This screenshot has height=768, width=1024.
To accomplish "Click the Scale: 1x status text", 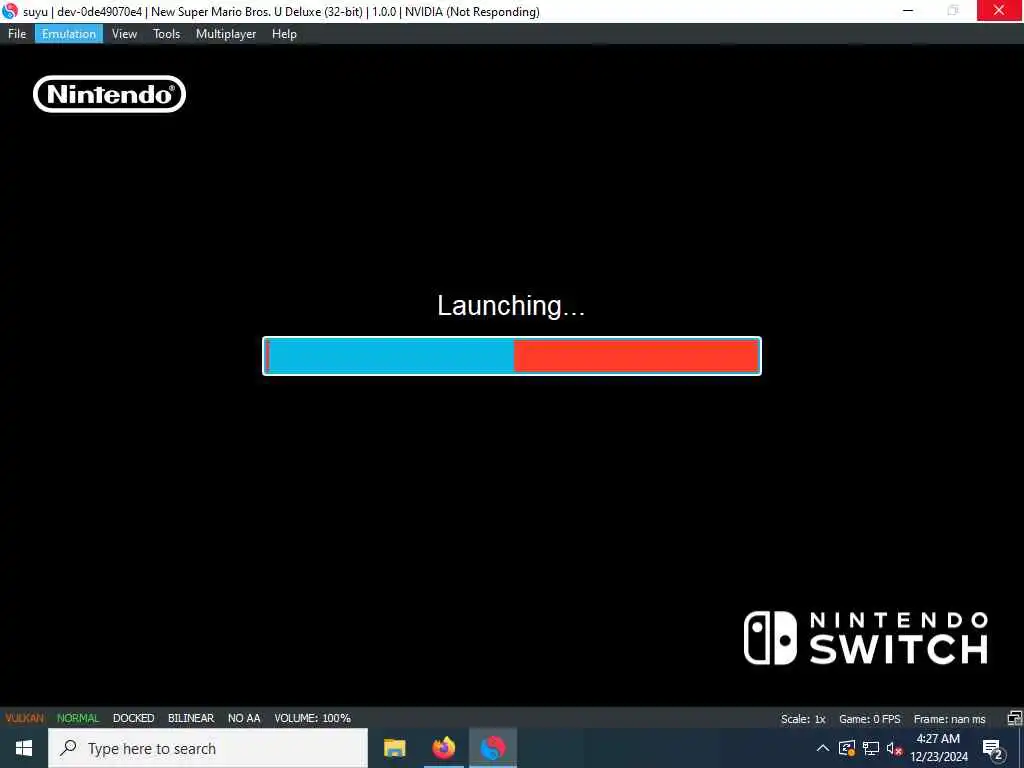I will tap(803, 719).
